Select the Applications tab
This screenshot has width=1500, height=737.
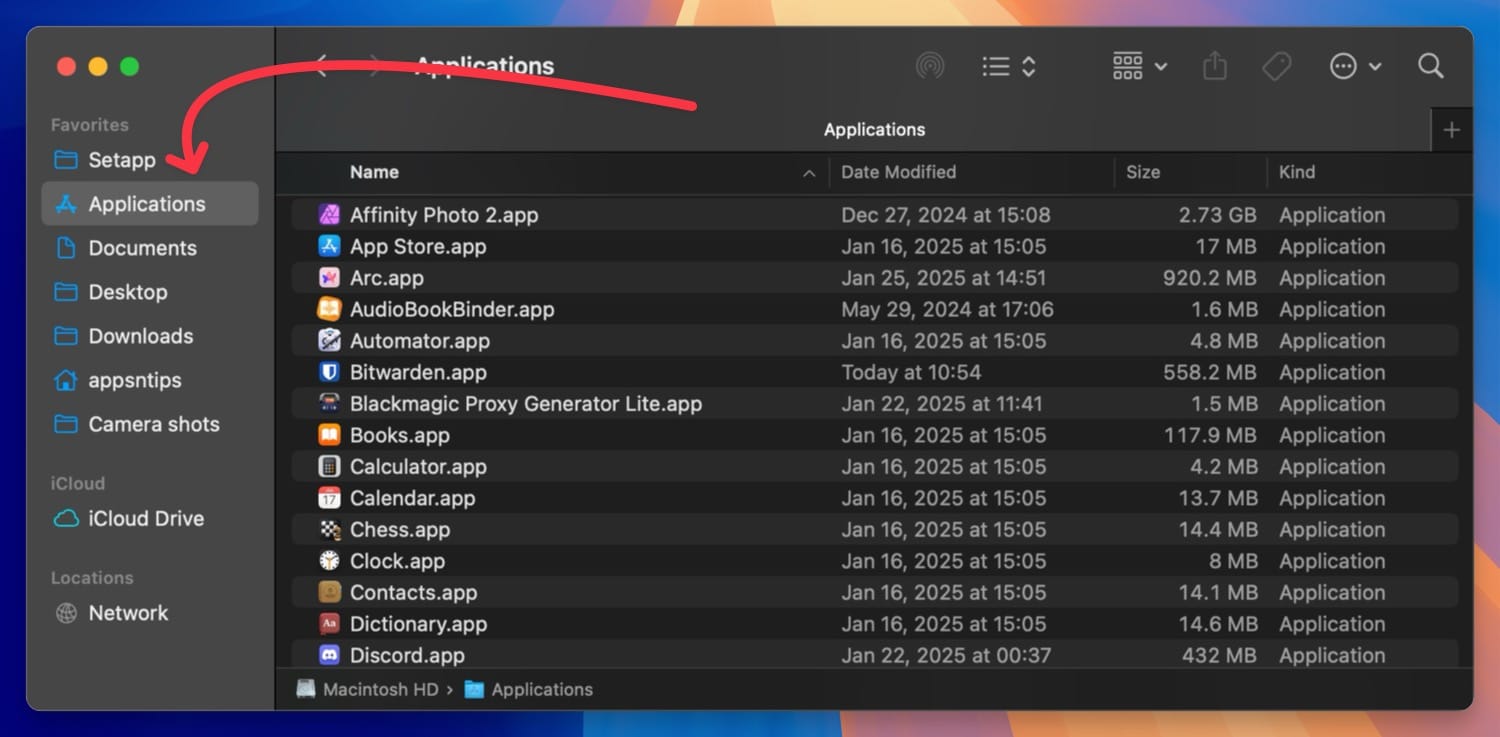pyautogui.click(x=874, y=130)
